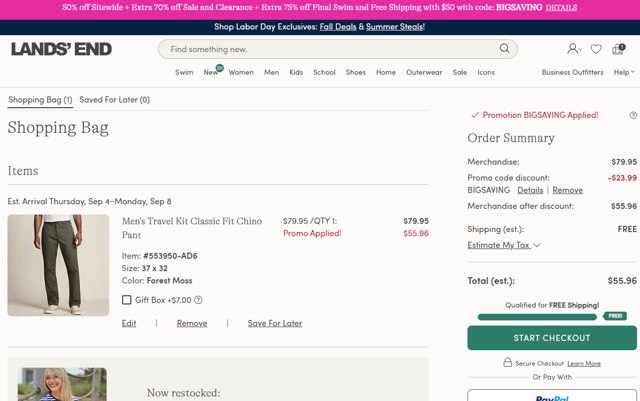Image resolution: width=640 pixels, height=401 pixels.
Task: Open the Swim menu
Action: tap(184, 72)
